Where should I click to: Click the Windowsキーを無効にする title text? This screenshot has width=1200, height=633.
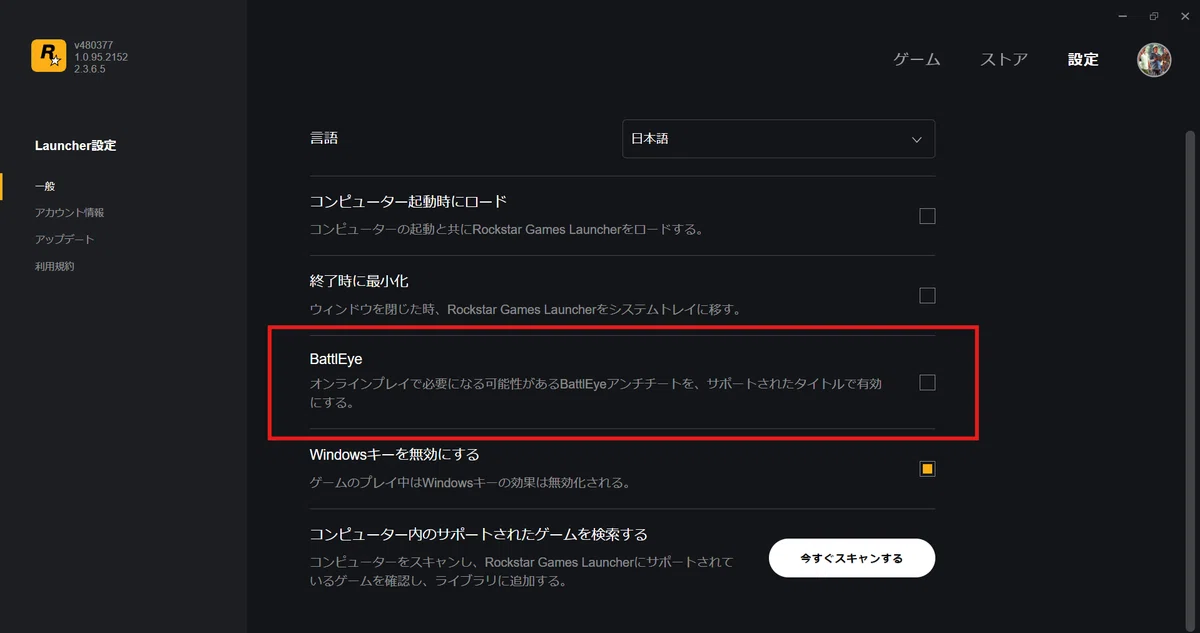coord(395,454)
